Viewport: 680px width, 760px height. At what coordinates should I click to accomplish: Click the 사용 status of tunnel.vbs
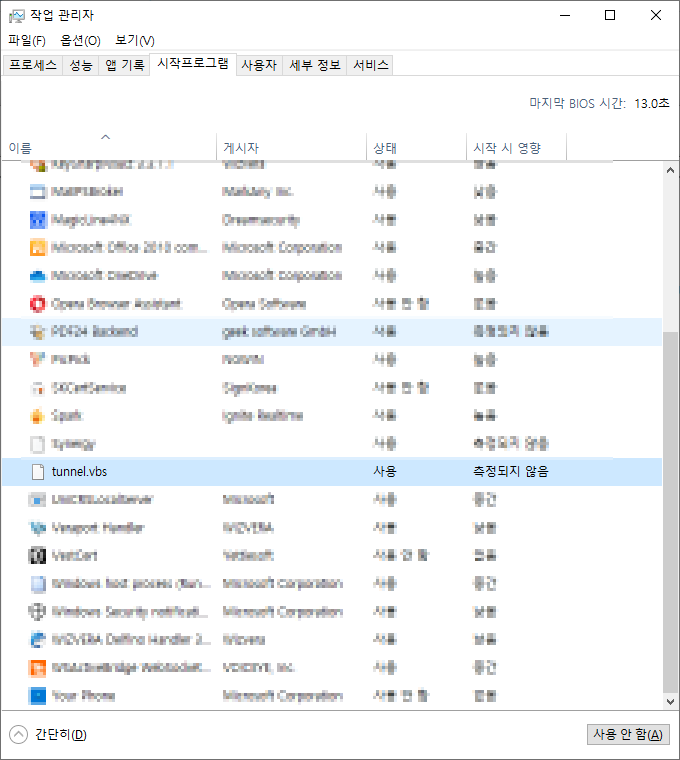click(x=385, y=472)
